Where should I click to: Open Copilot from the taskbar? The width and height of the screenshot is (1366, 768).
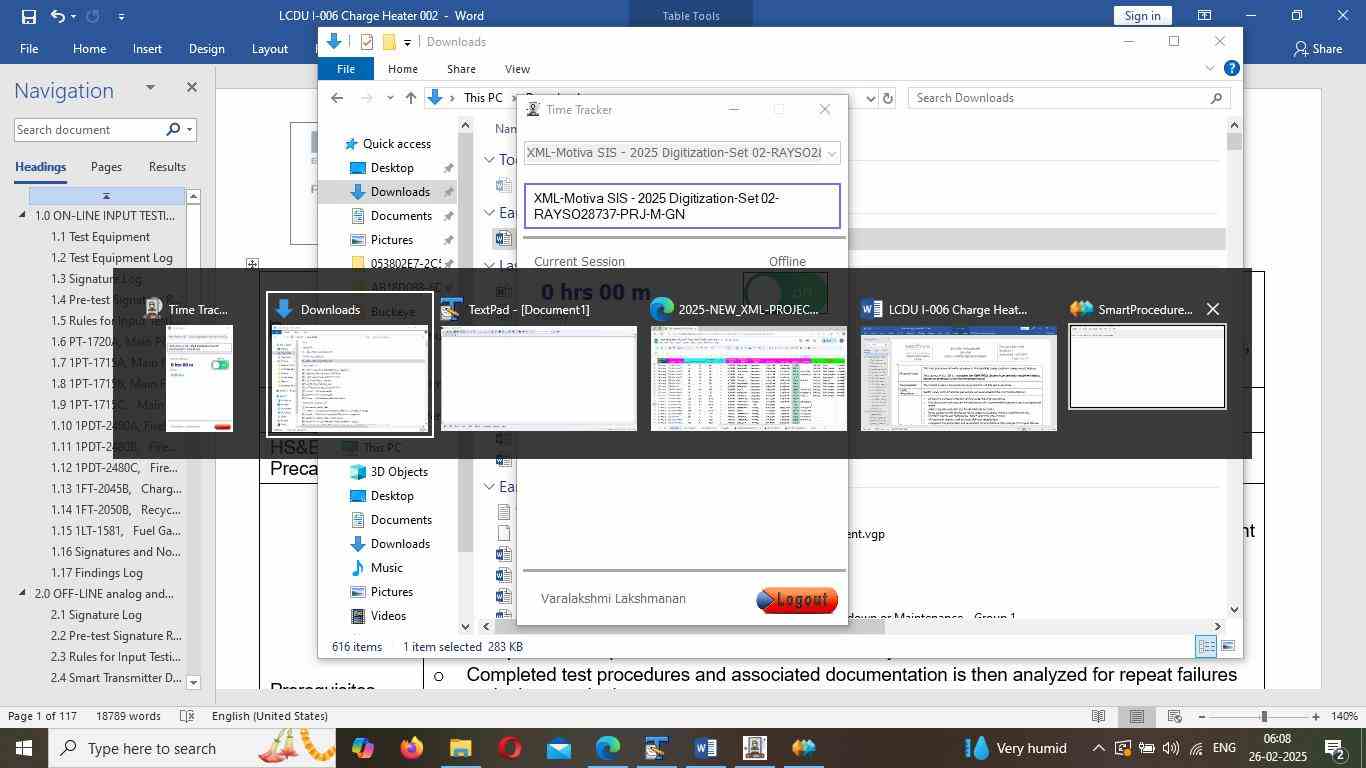362,748
